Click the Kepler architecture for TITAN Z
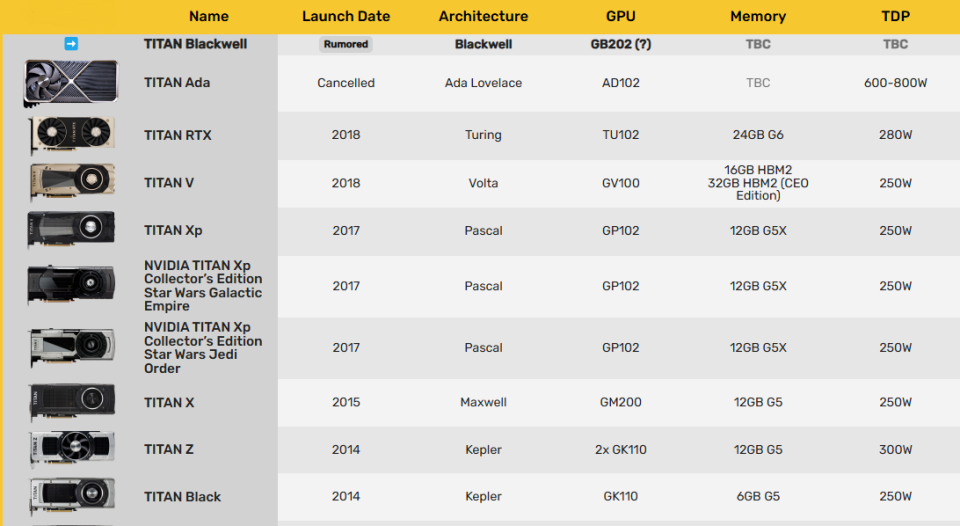The height and width of the screenshot is (526, 960). point(483,449)
